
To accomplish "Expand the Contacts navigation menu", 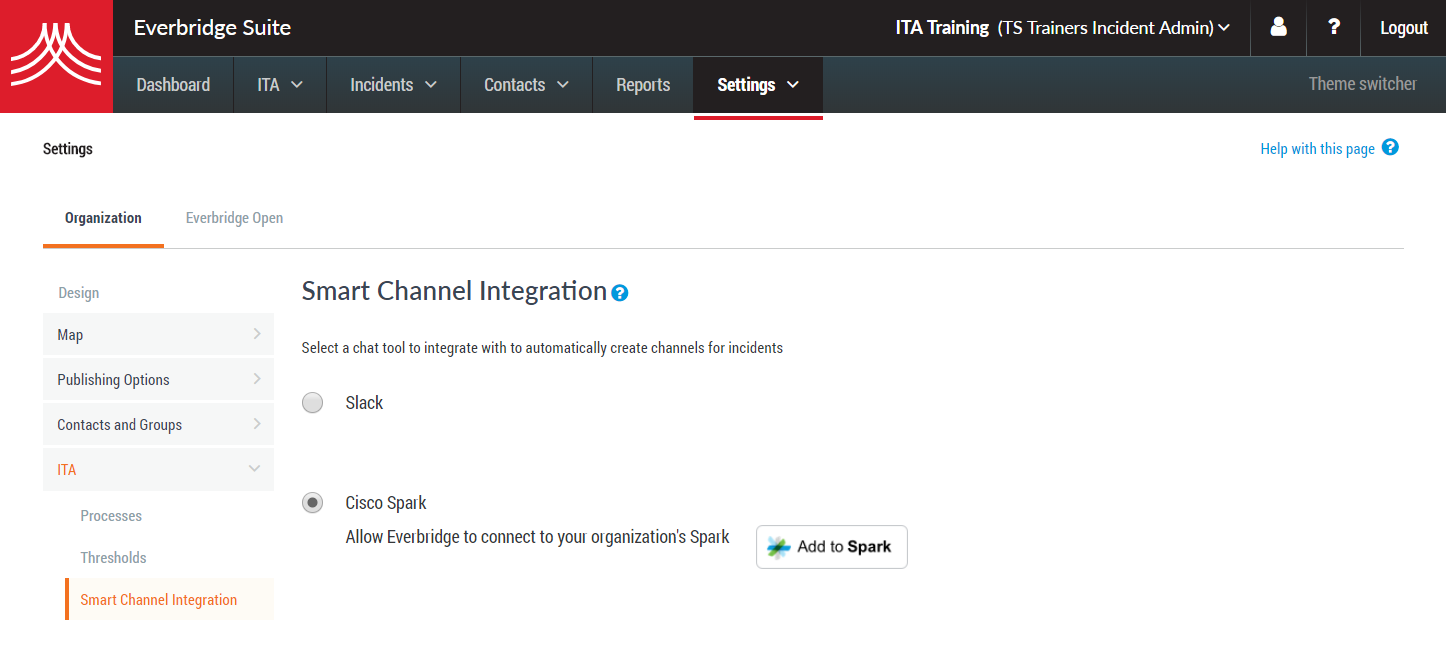I will click(x=526, y=85).
